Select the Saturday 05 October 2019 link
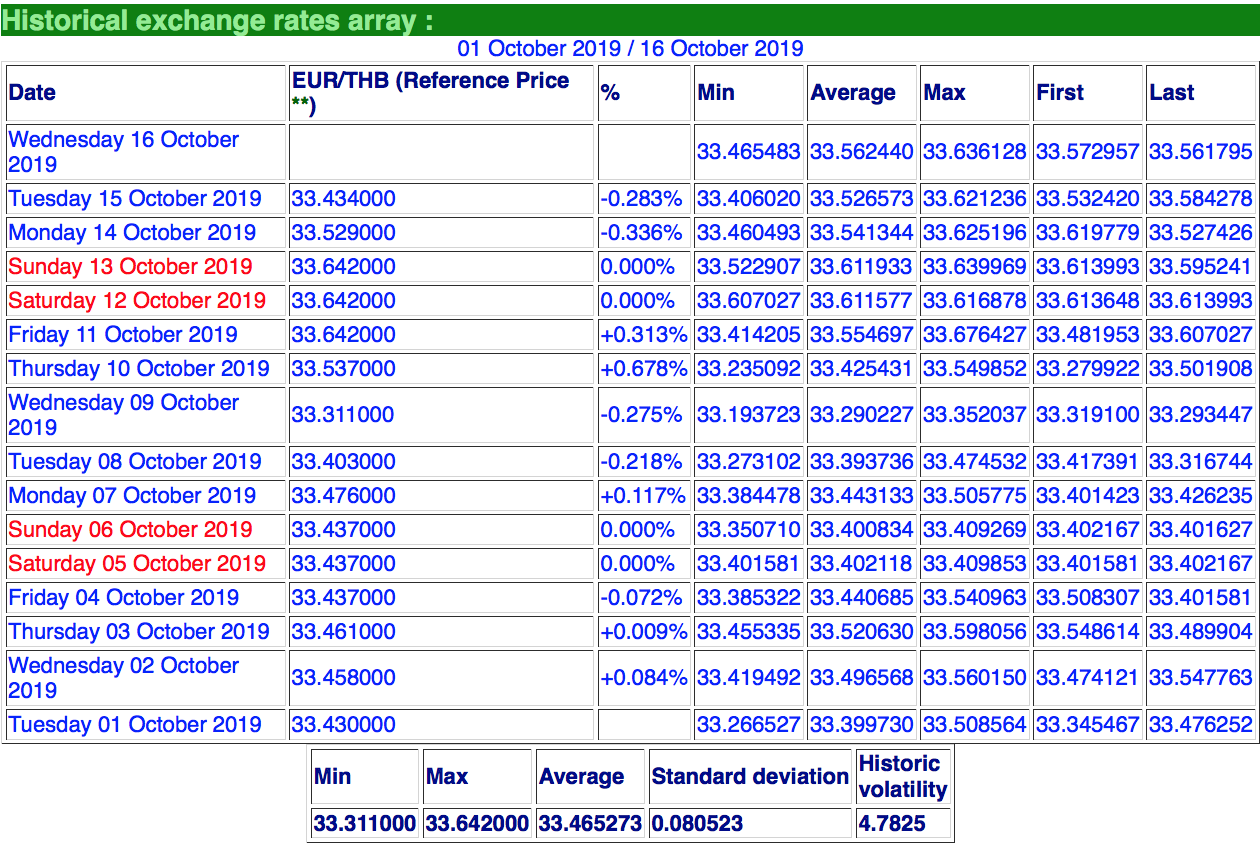This screenshot has width=1260, height=856. click(137, 564)
